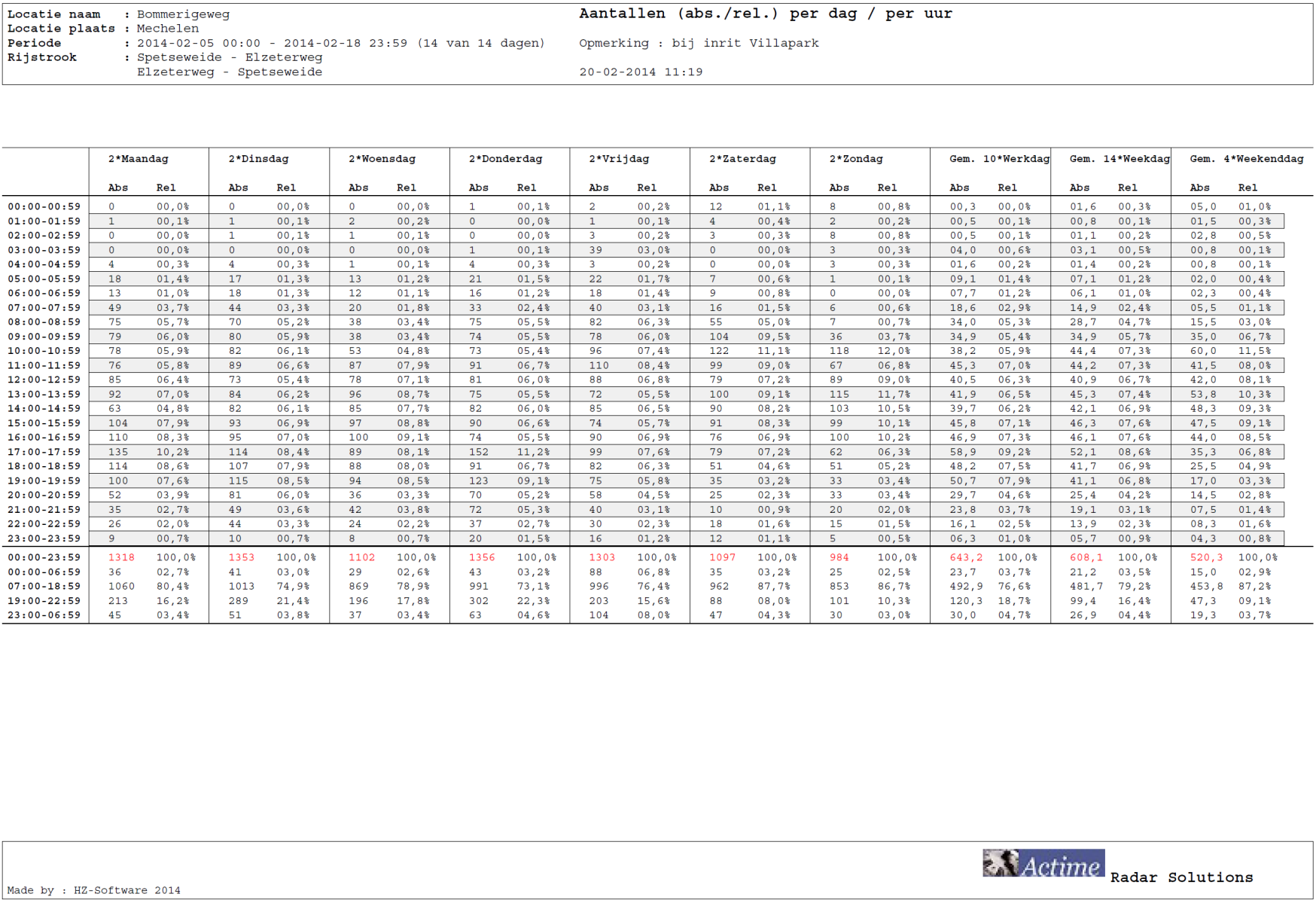1316x903 pixels.
Task: Click Thursday 19:00 count '123'
Action: pos(479,480)
